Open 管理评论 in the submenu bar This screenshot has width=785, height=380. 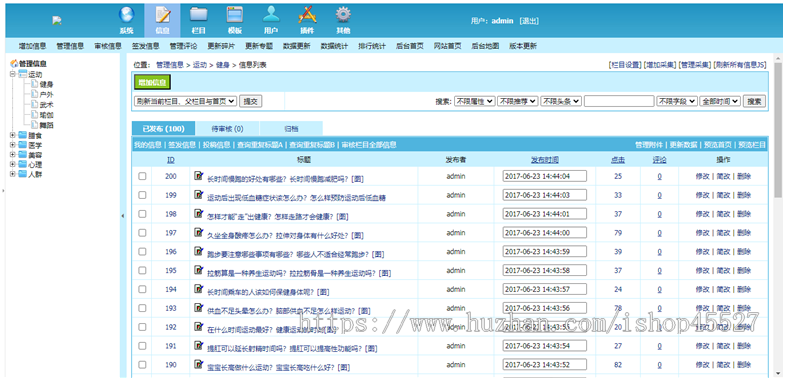pyautogui.click(x=183, y=46)
